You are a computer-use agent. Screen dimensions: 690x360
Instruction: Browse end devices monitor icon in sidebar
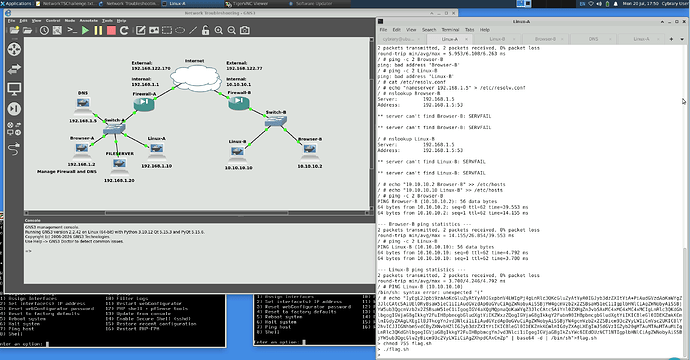click(14, 89)
